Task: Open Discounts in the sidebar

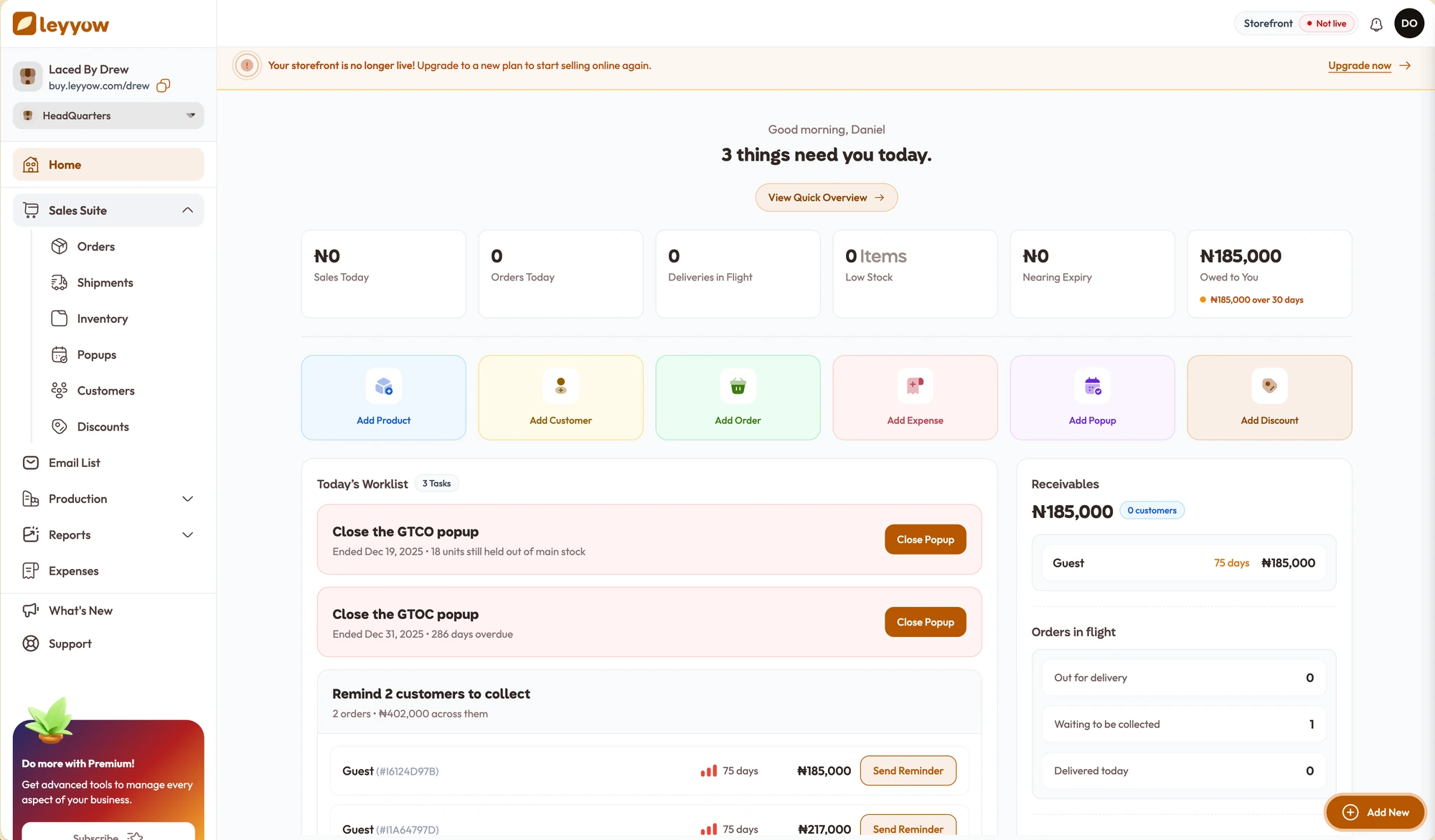Action: click(103, 426)
